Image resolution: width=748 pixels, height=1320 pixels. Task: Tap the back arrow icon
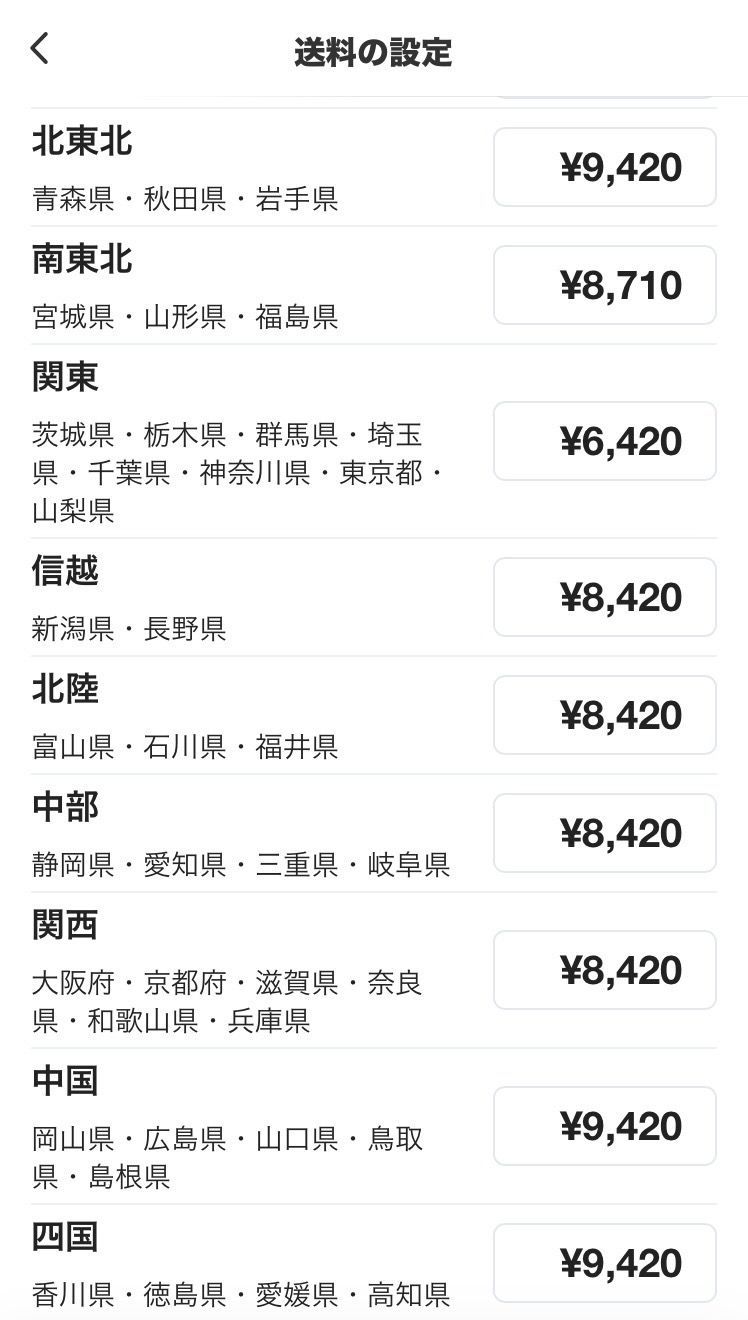coord(40,49)
